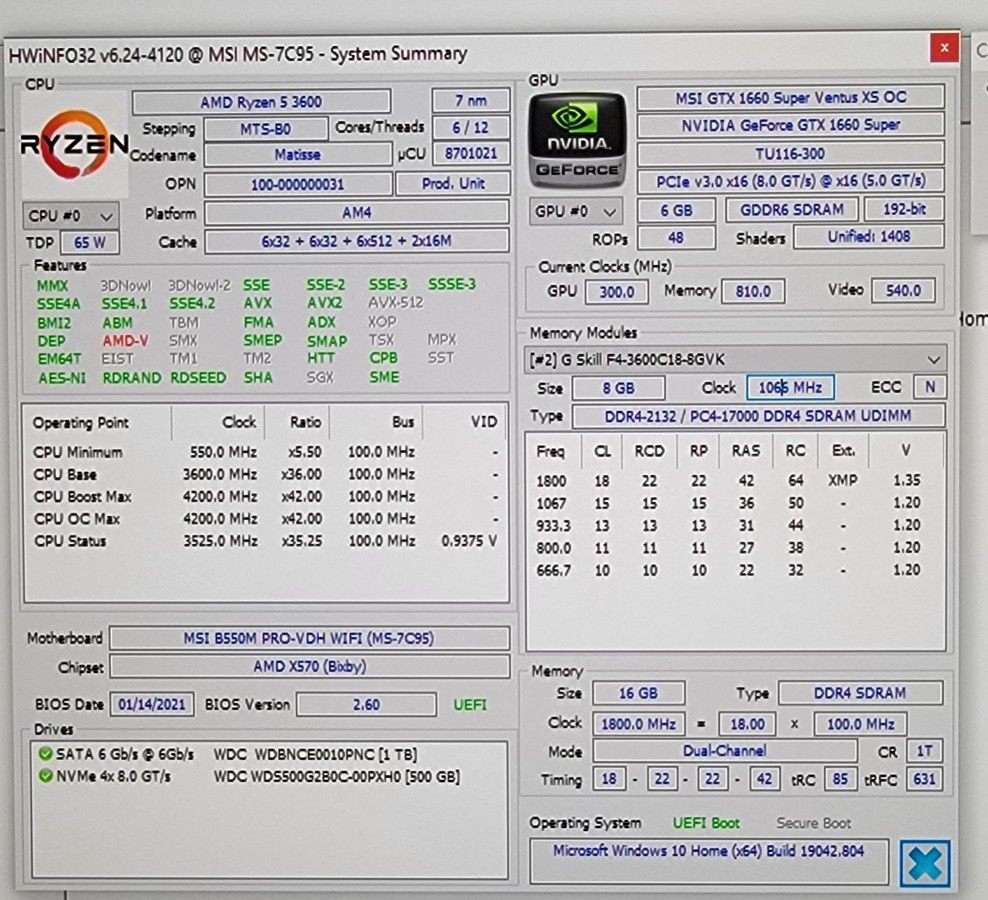The image size is (988, 900).
Task: Click the Microsoft Windows 10 Home build text
Action: (708, 851)
